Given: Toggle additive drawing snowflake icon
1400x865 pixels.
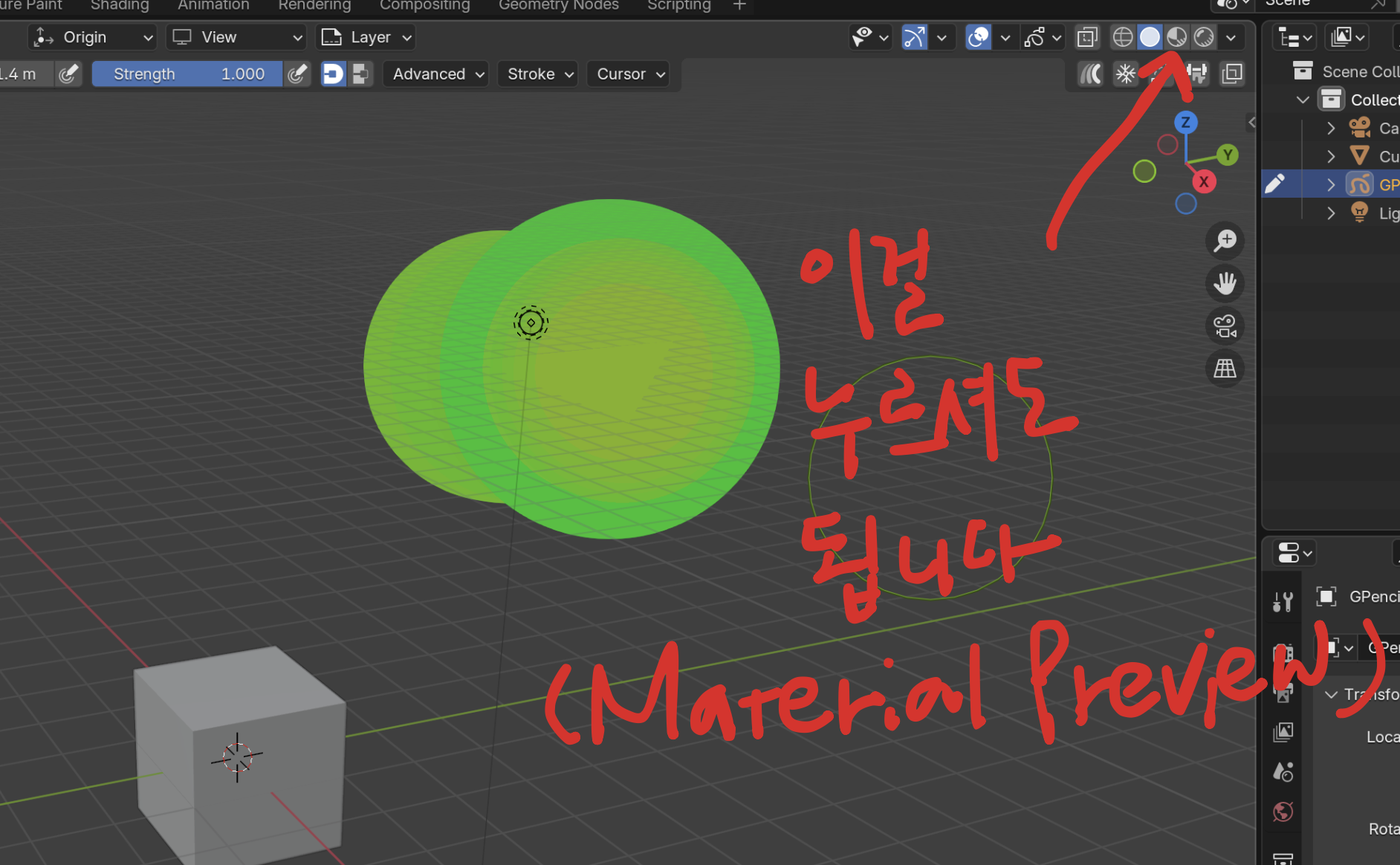Looking at the screenshot, I should pos(1126,74).
